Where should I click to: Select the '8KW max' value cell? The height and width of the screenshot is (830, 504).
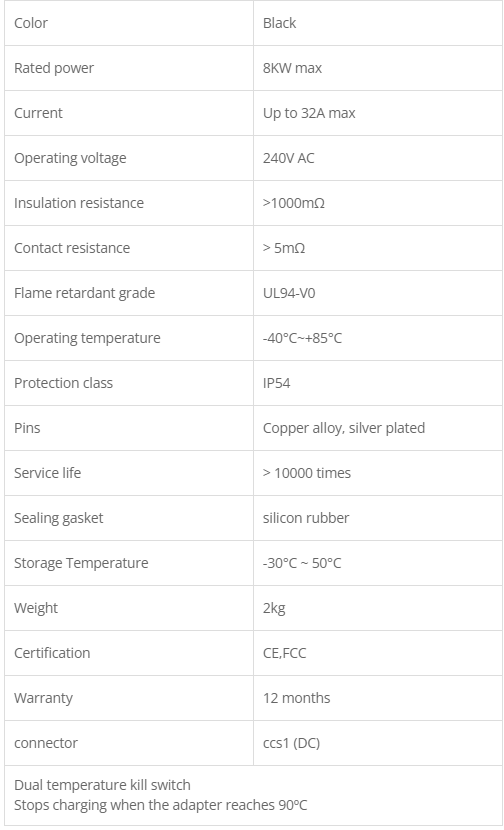(377, 68)
